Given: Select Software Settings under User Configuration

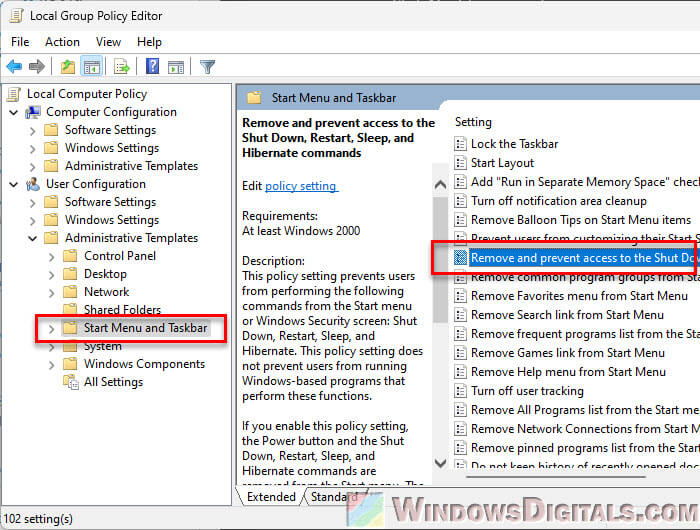Looking at the screenshot, I should [x=110, y=202].
